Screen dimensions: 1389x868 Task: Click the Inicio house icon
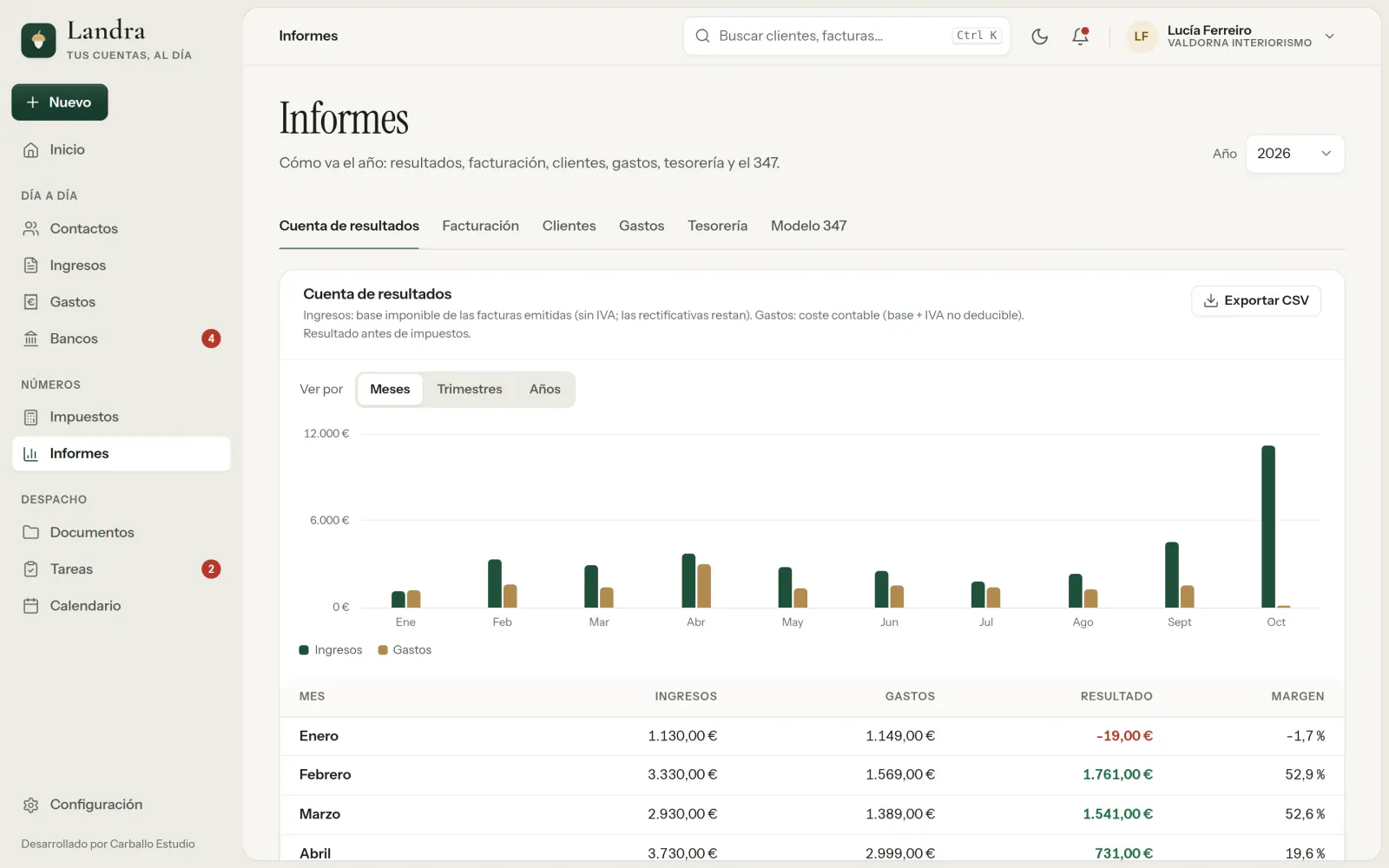click(x=31, y=150)
